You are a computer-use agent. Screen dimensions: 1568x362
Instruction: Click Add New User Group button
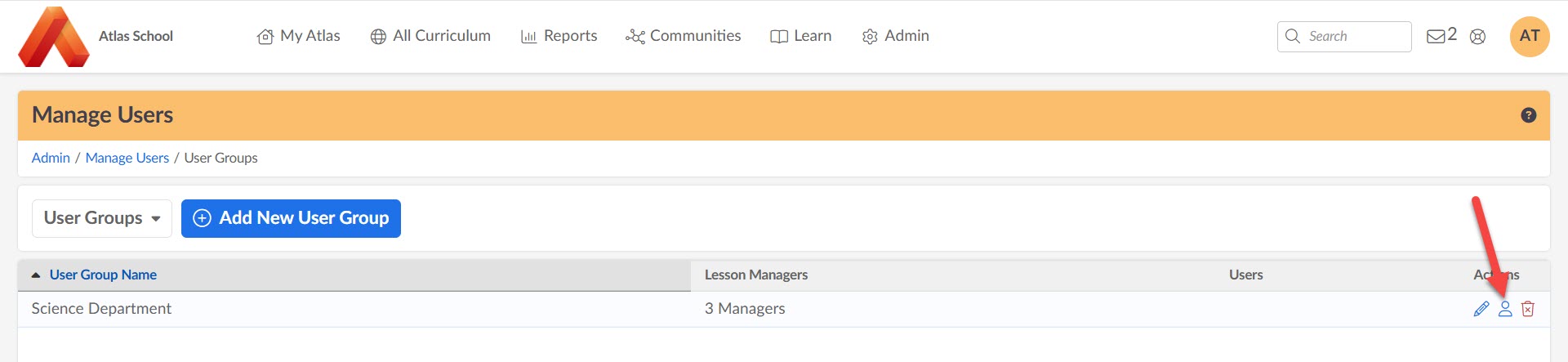[291, 218]
